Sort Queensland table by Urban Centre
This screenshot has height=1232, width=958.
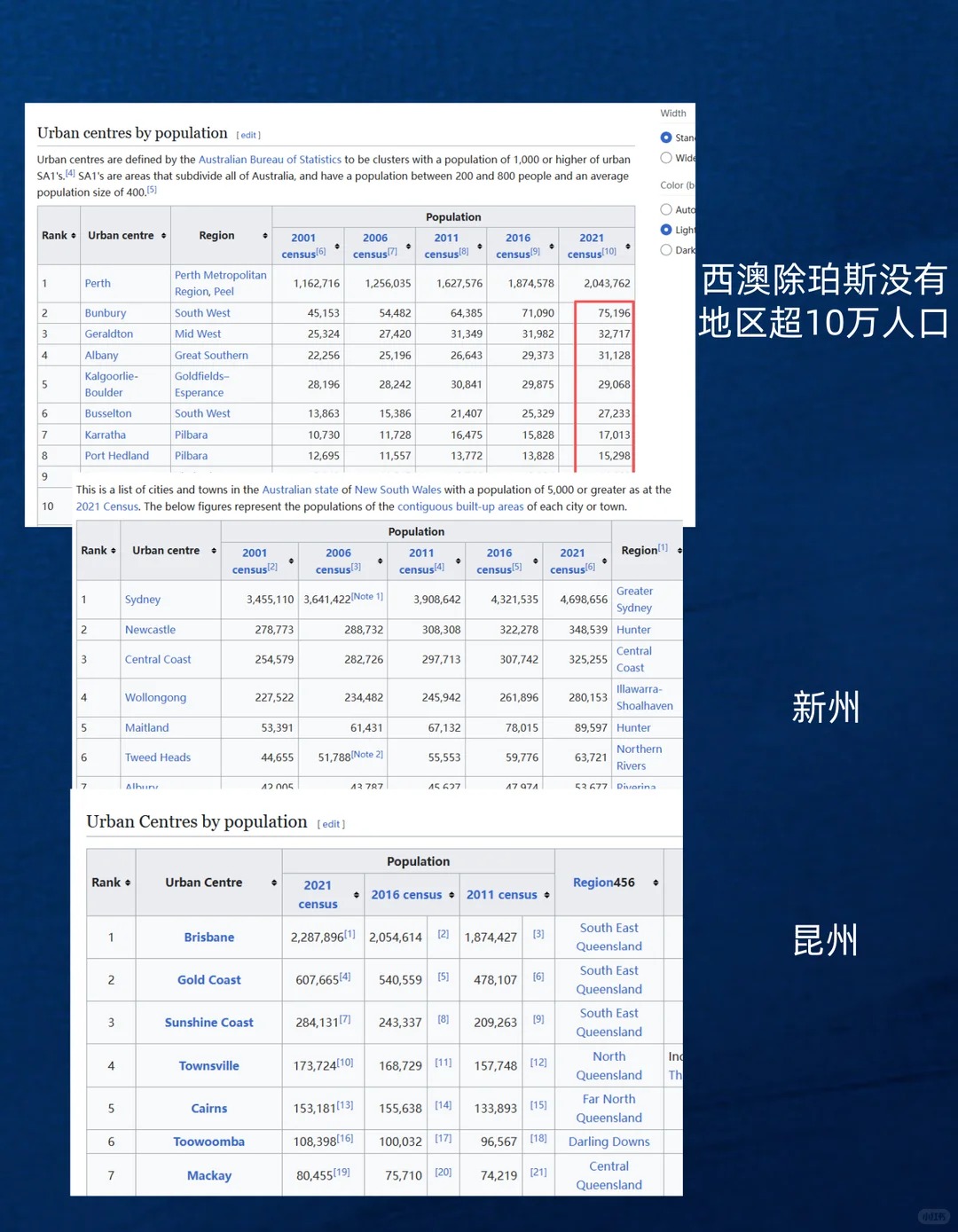tap(274, 883)
